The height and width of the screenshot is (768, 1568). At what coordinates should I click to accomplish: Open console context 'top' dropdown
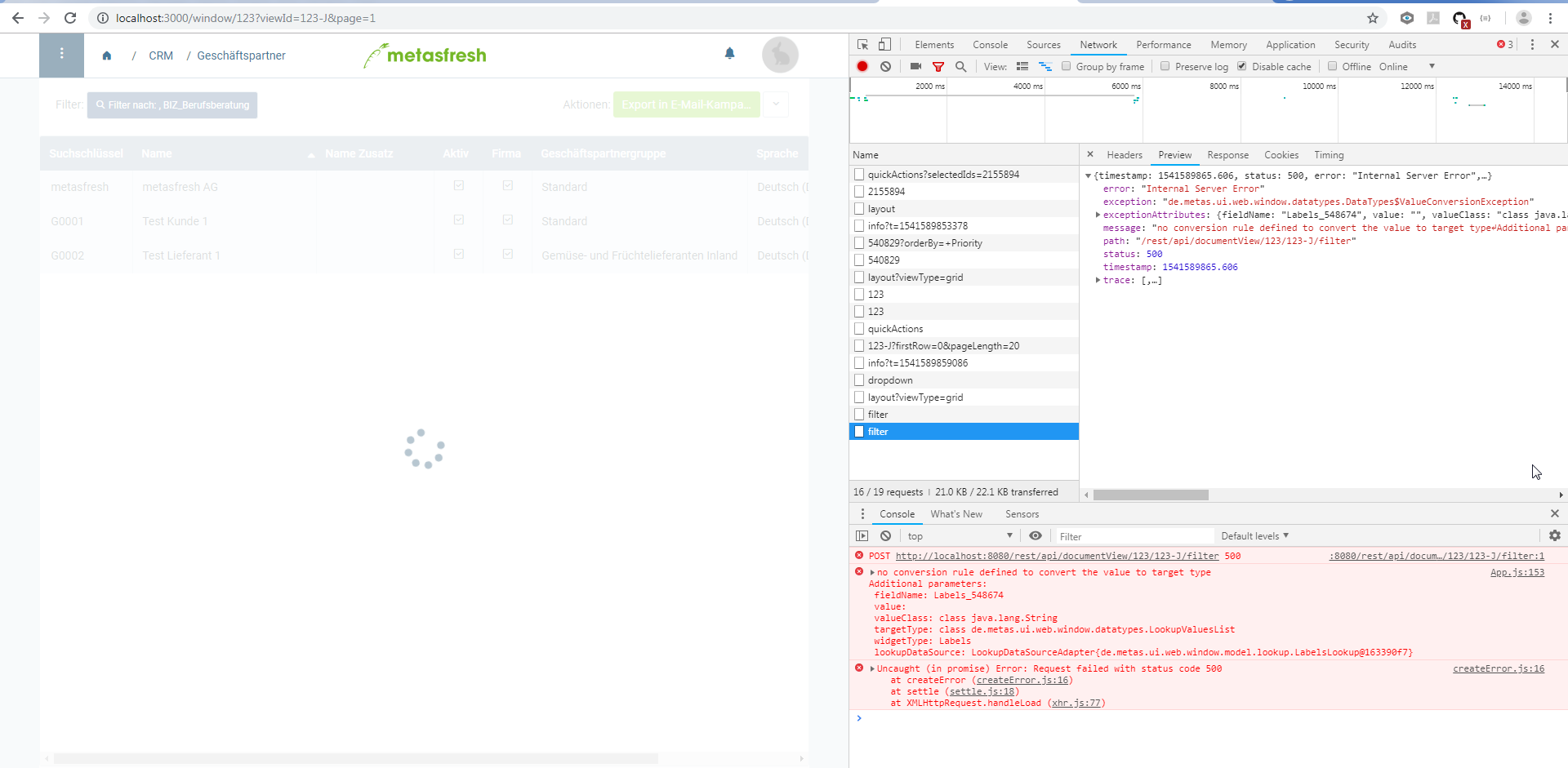[x=960, y=536]
